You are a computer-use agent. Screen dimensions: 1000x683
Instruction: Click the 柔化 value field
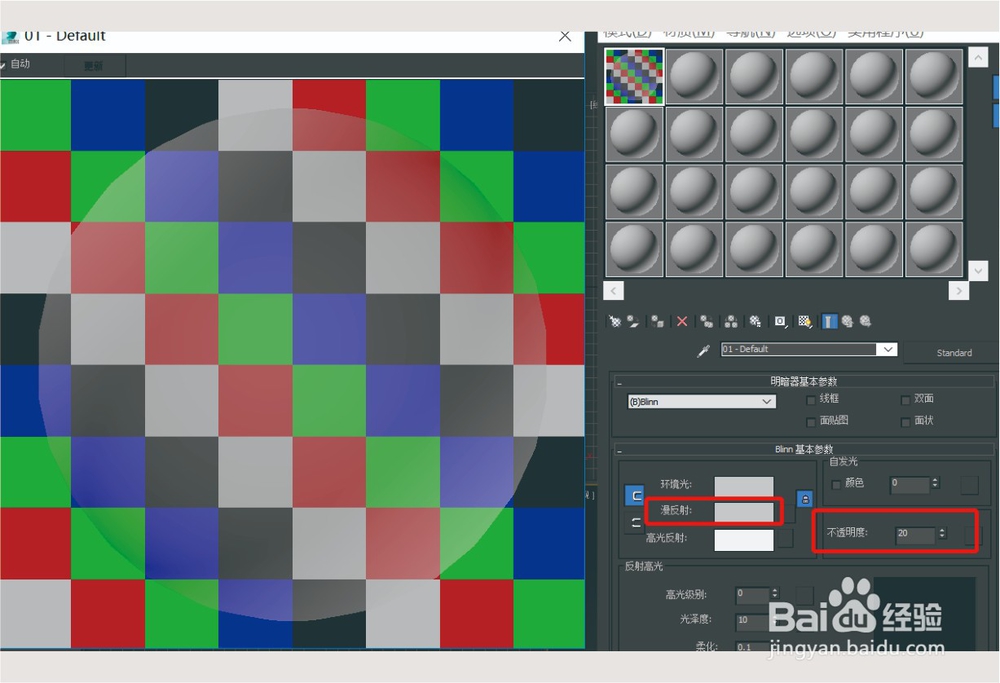coord(753,647)
